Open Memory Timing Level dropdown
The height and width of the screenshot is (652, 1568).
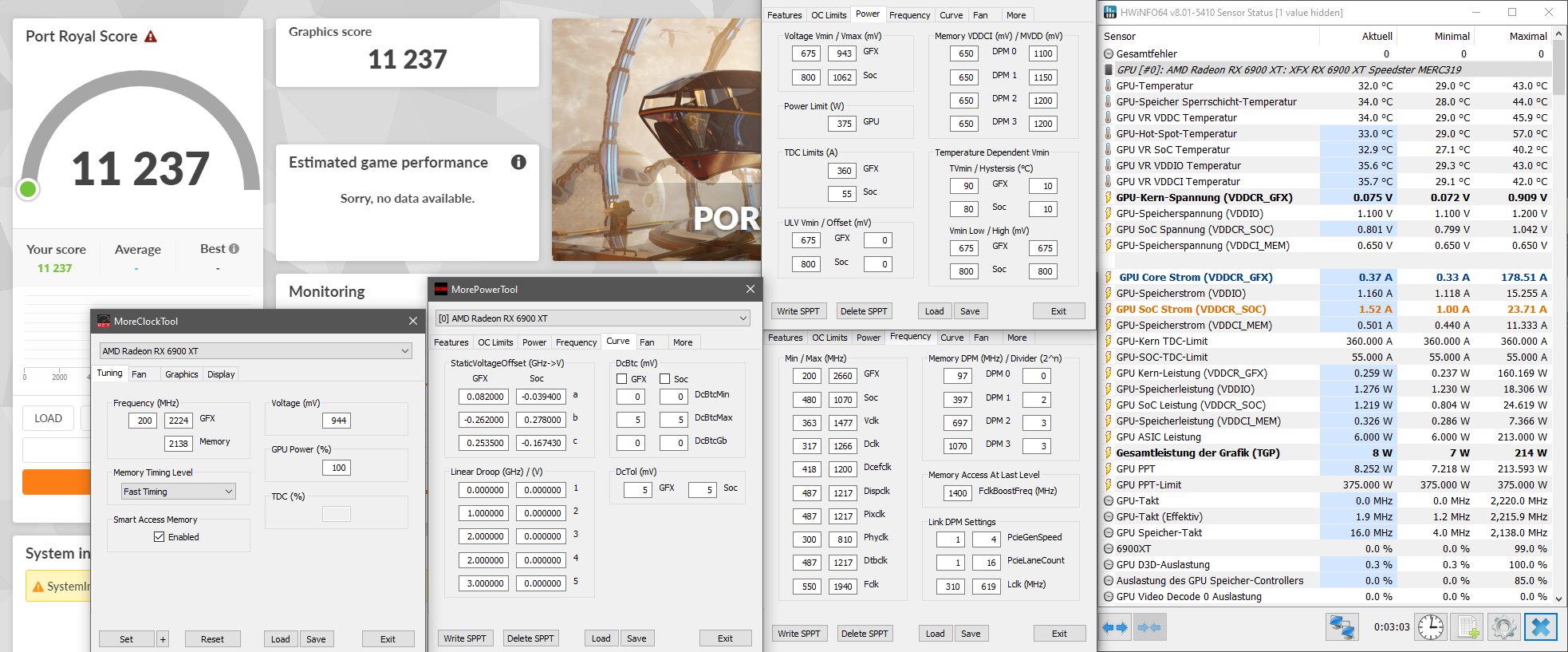pyautogui.click(x=179, y=492)
